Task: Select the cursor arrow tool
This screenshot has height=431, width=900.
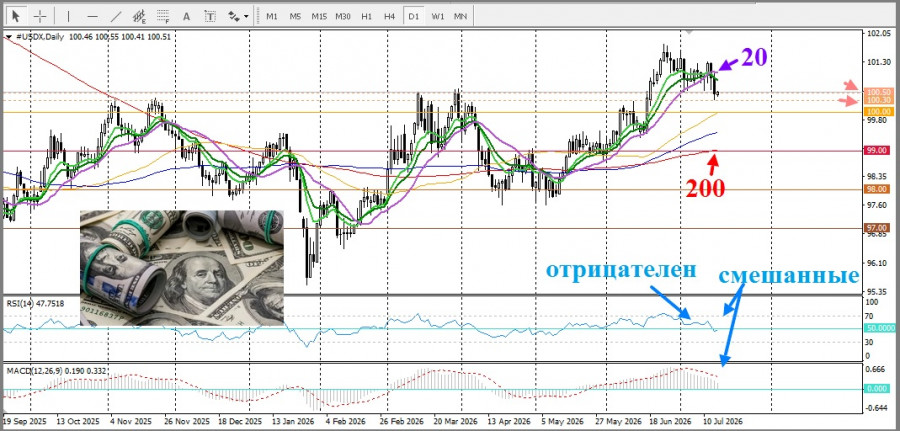Action: click(16, 16)
